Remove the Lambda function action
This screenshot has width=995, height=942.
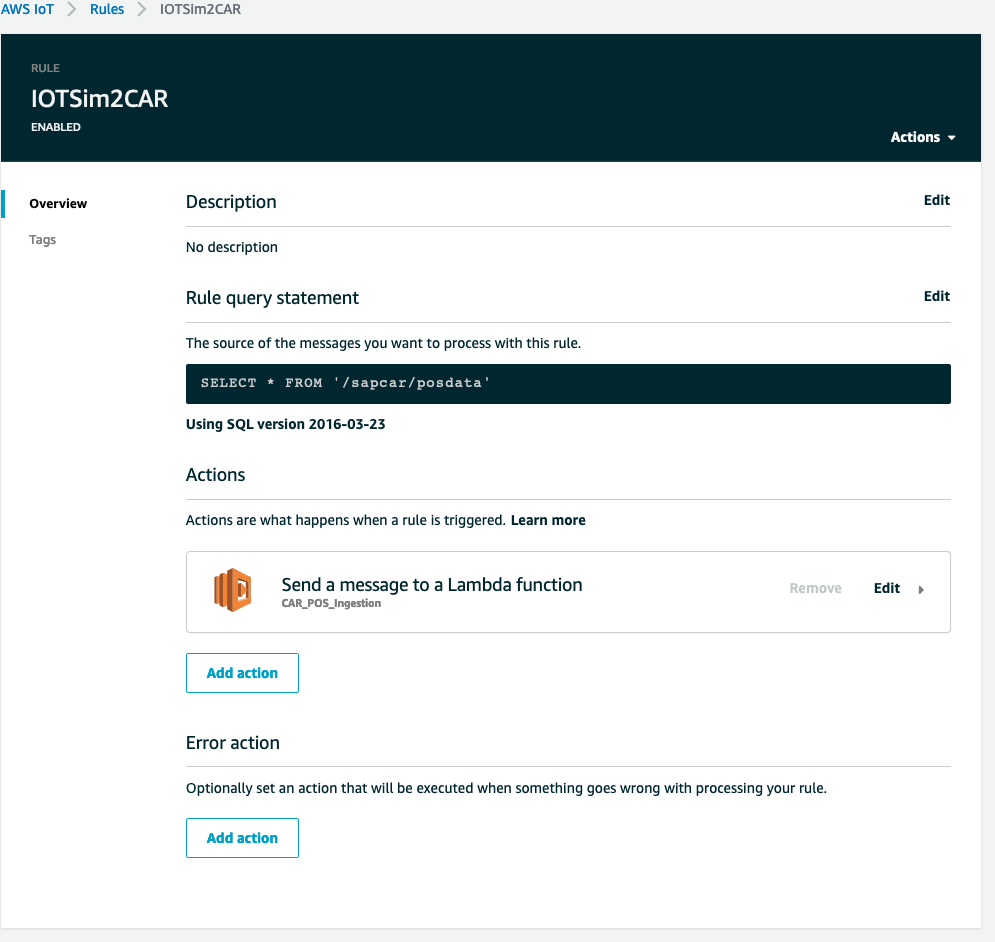point(815,588)
